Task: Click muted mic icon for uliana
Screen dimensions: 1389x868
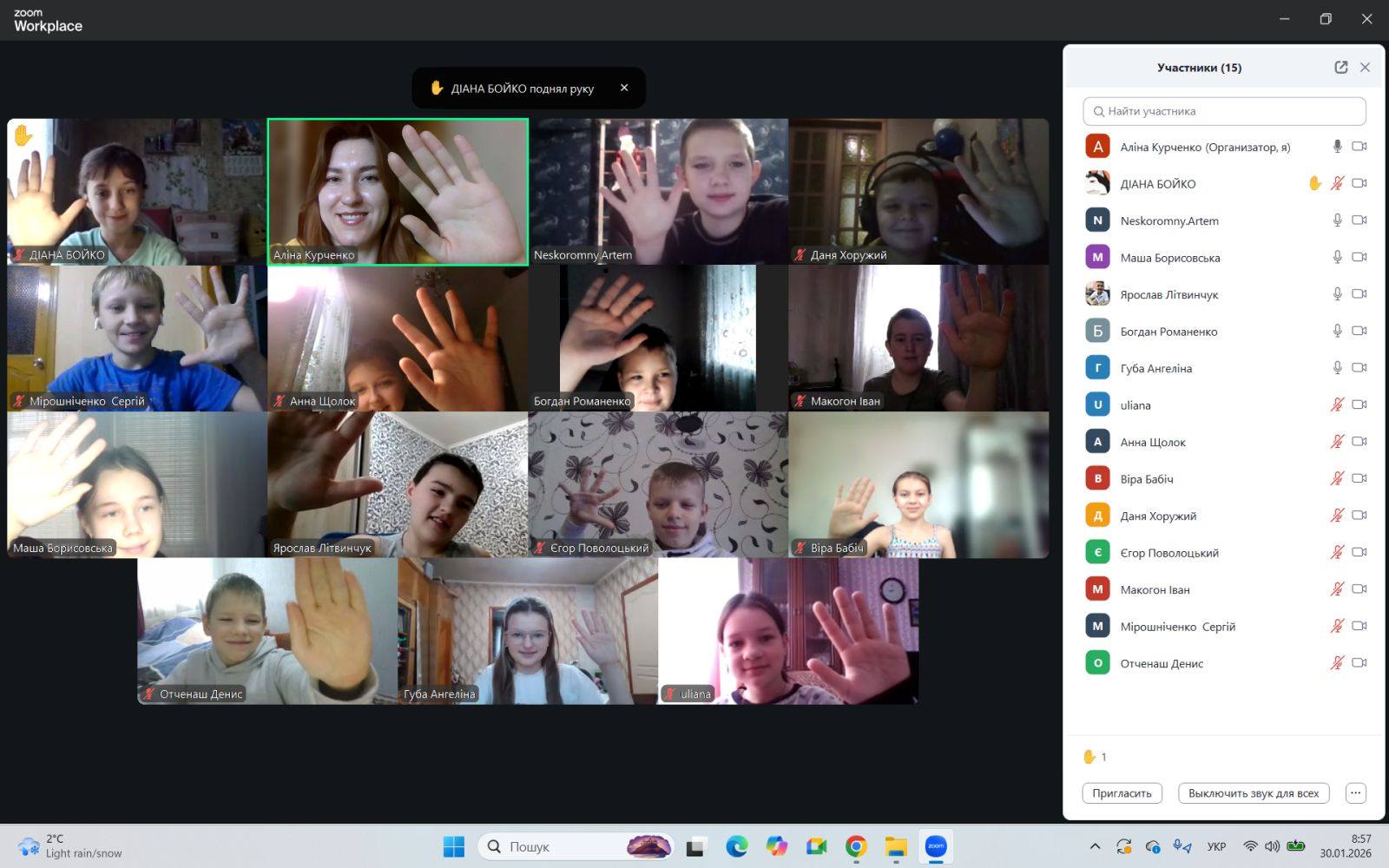Action: [1337, 404]
